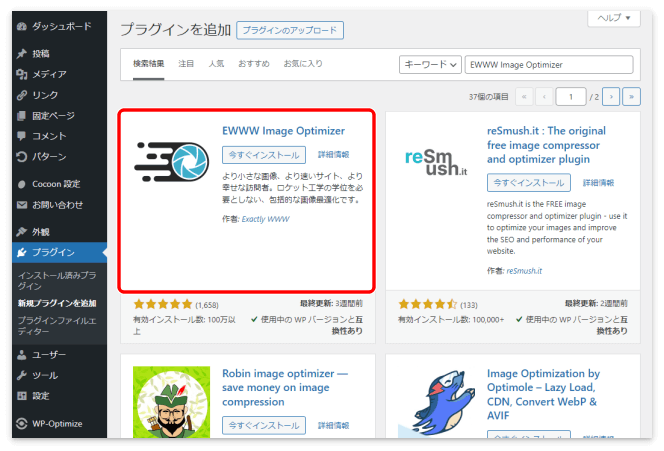Screen dimensions: 664x451
Task: Go to next results page arrow
Action: pos(611,97)
